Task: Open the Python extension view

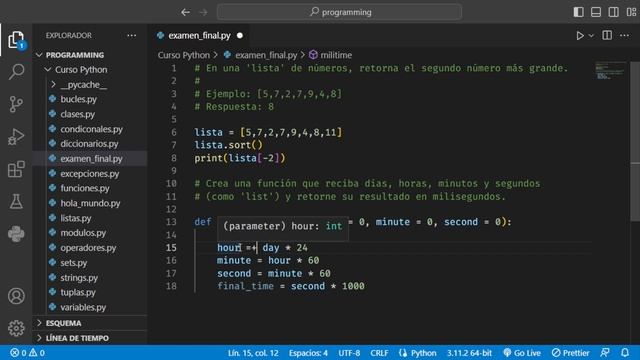Action: 16,234
